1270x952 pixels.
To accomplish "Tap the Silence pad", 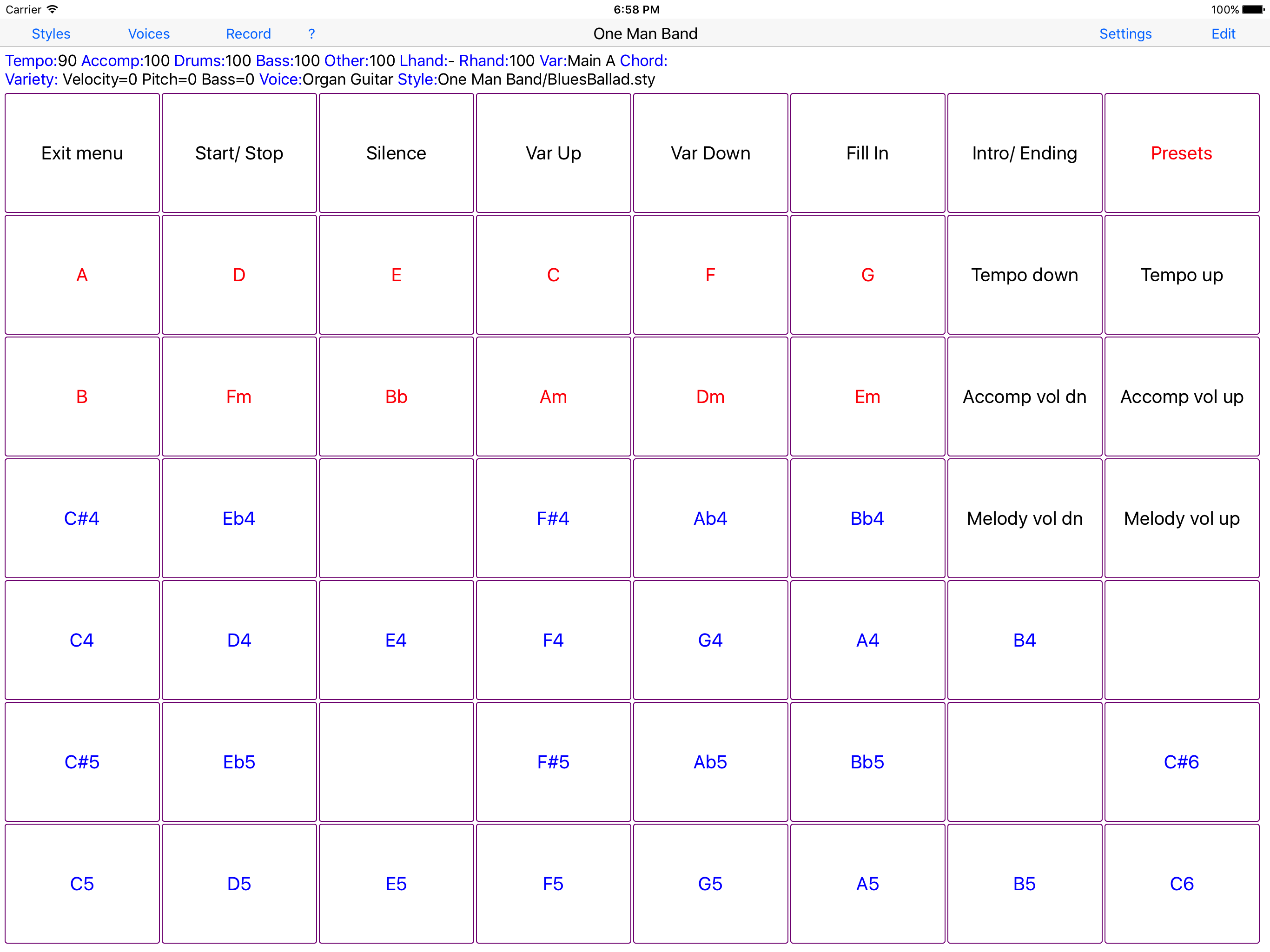I will pyautogui.click(x=396, y=153).
